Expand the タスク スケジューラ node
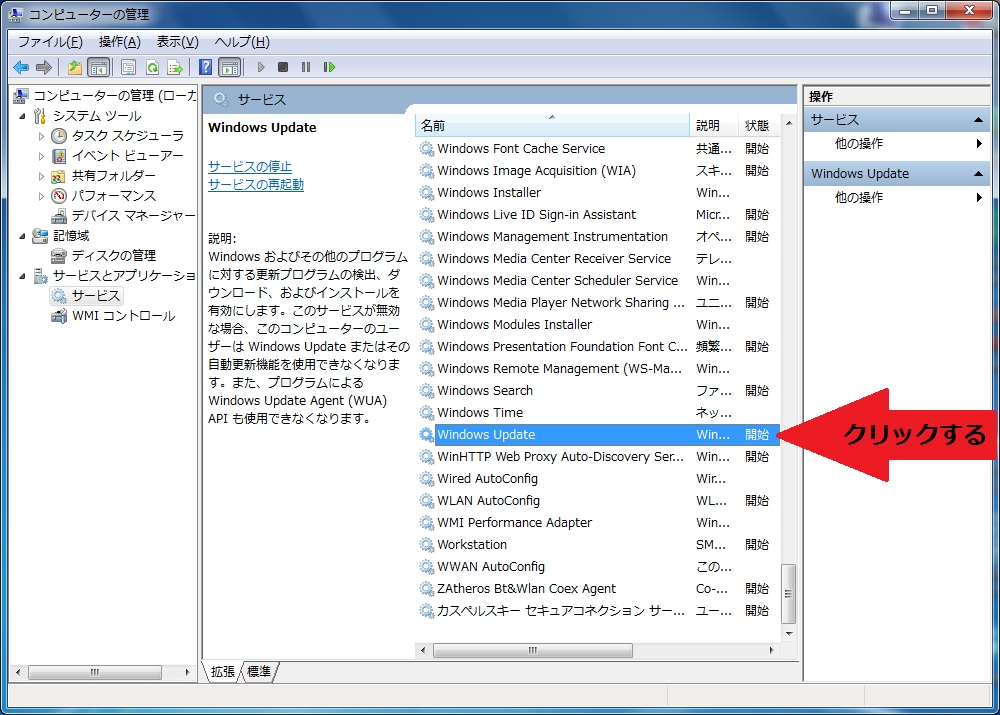This screenshot has height=715, width=1000. tap(41, 136)
